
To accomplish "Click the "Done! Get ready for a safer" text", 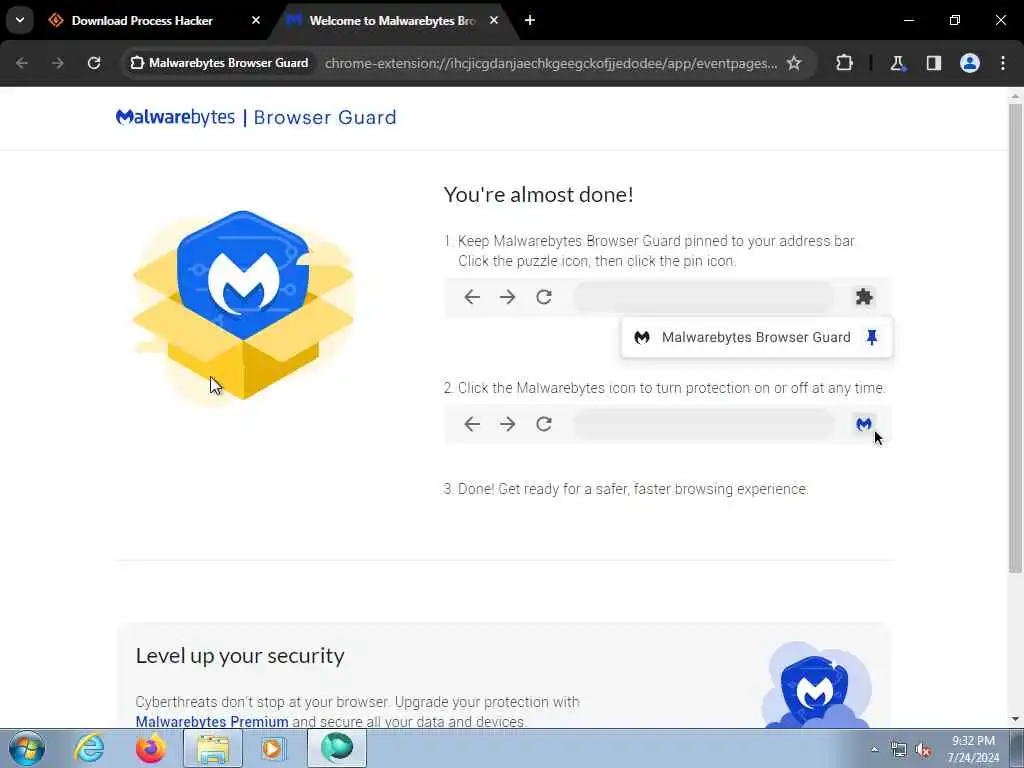I will click(x=633, y=489).
